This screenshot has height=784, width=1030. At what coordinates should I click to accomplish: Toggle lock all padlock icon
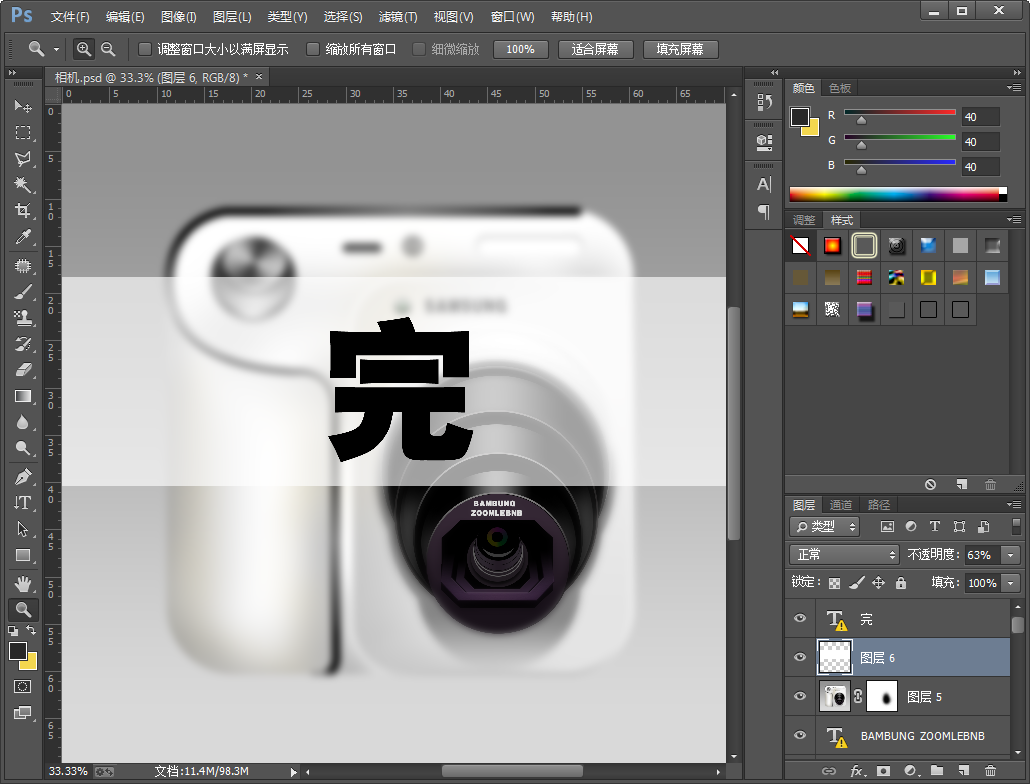point(901,582)
